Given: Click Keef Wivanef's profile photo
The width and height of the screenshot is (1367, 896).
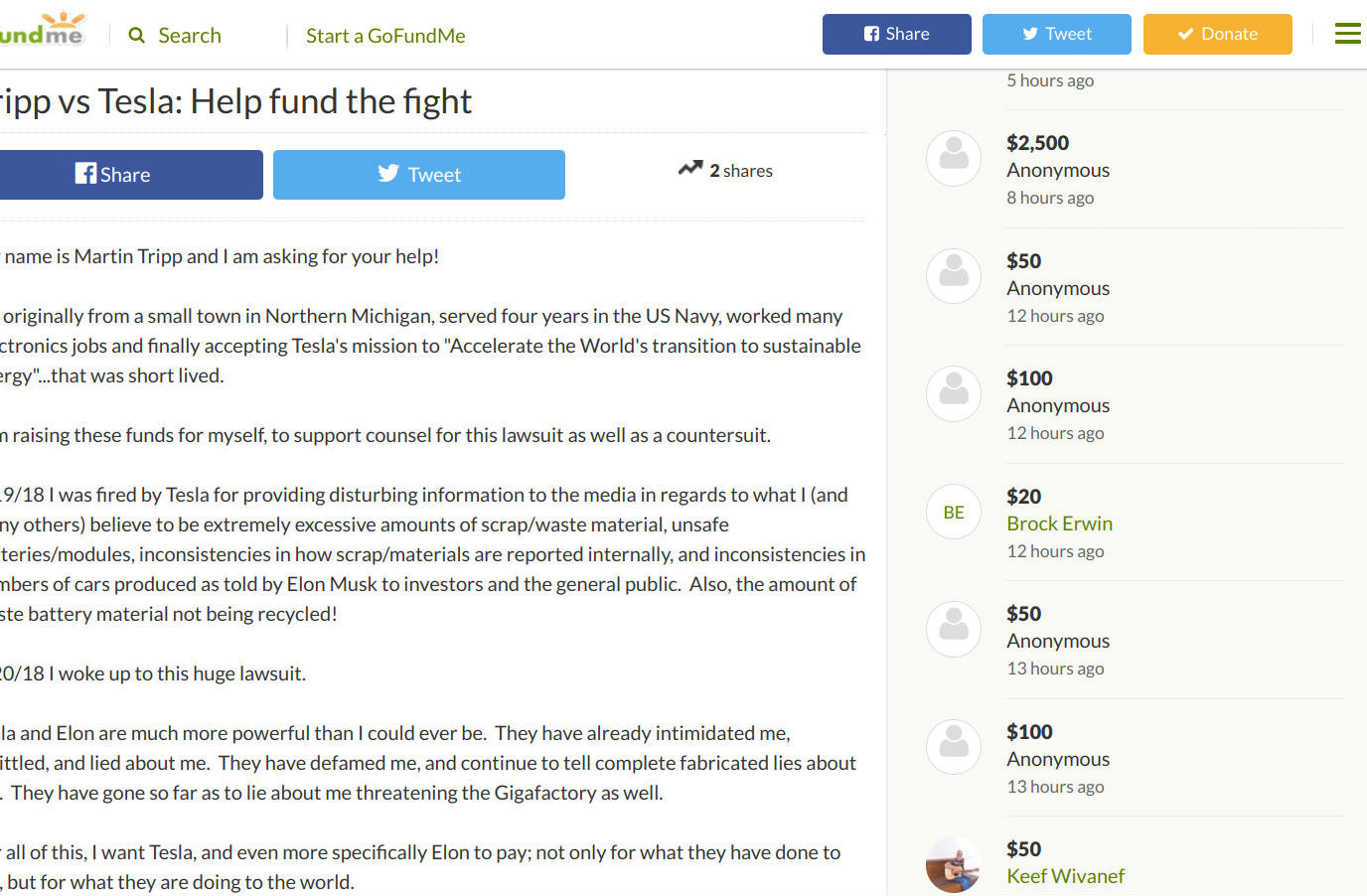Looking at the screenshot, I should pos(954,864).
